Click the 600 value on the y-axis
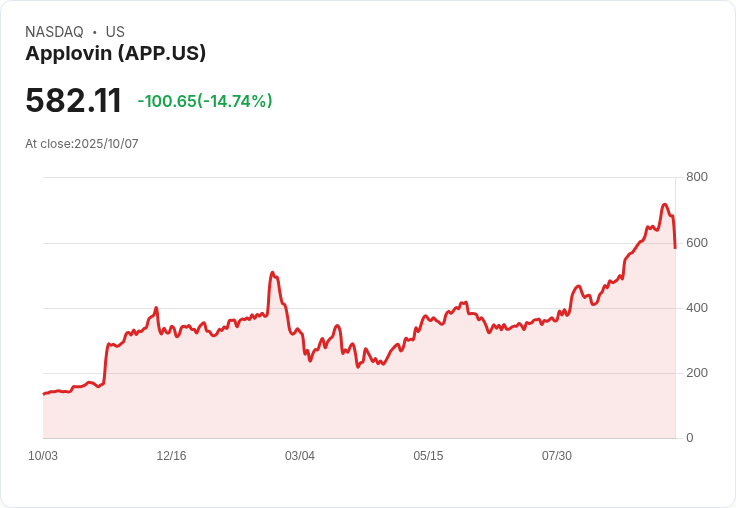 [x=697, y=243]
